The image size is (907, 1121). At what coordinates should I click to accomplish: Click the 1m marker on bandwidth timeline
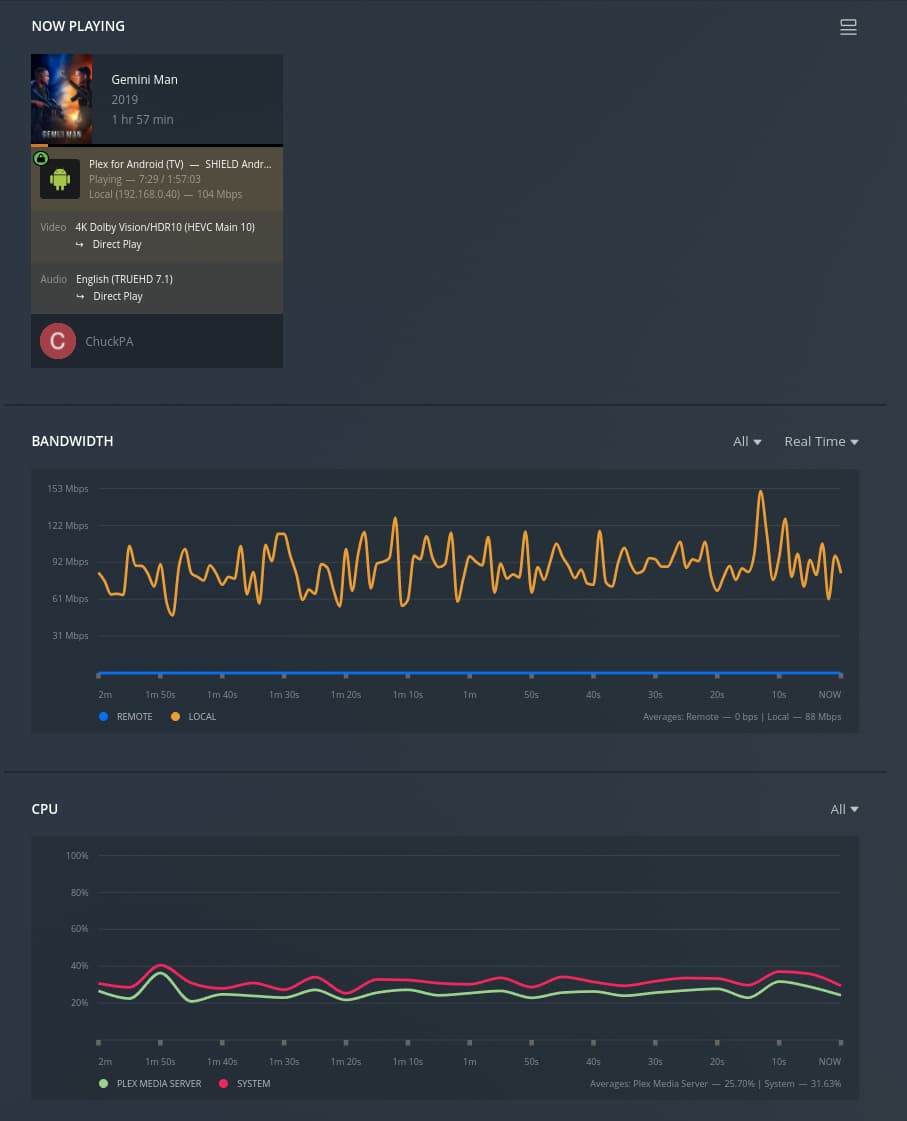[x=470, y=694]
